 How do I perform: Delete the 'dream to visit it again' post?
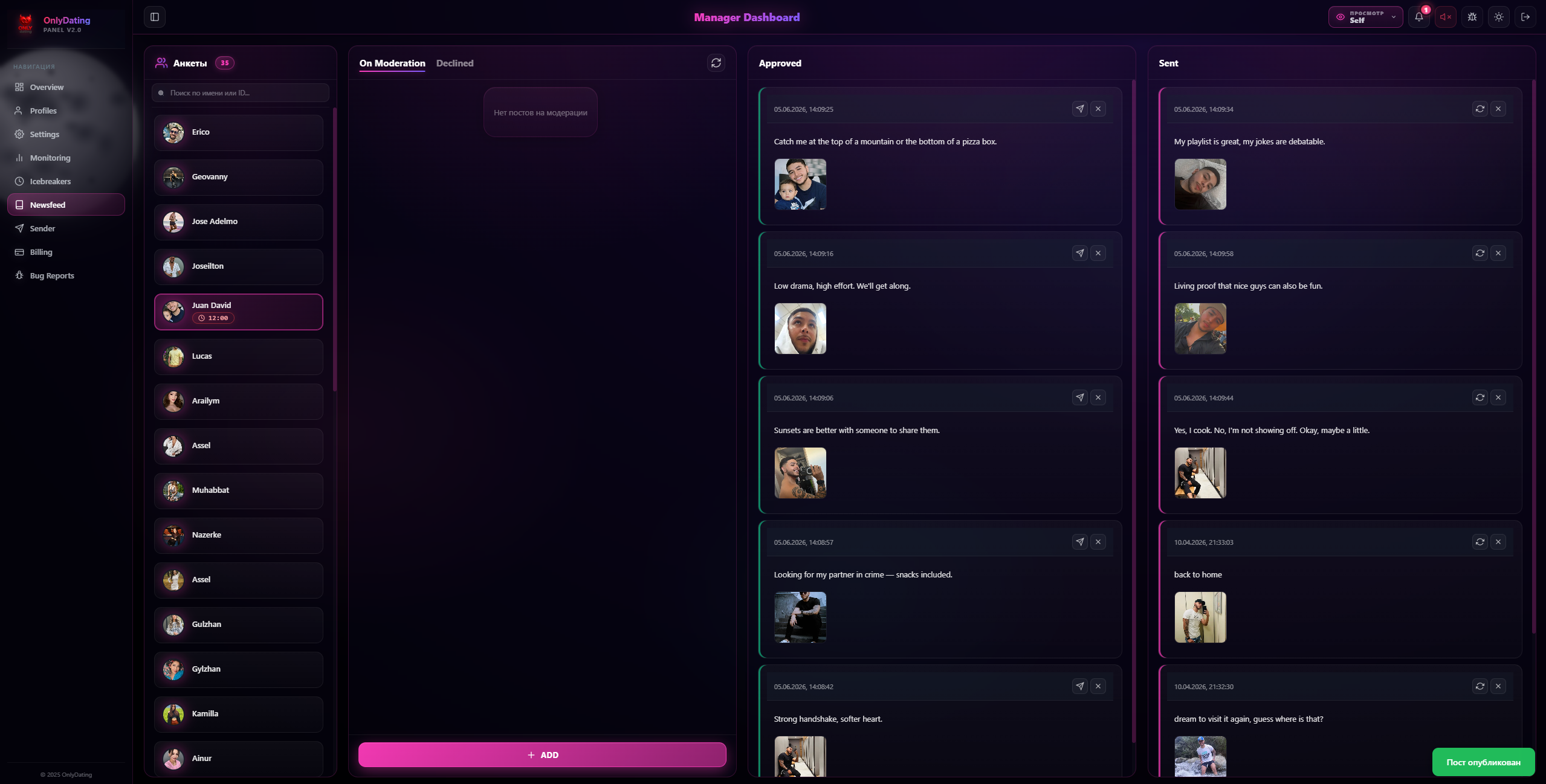coord(1498,686)
